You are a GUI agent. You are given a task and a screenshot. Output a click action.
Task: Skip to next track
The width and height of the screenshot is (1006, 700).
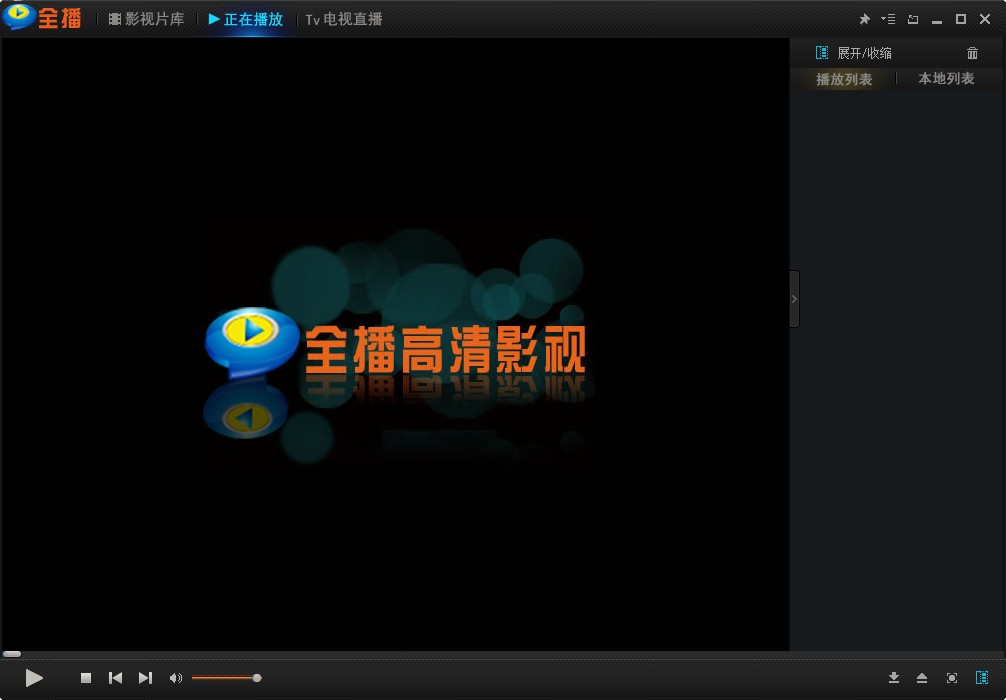[x=145, y=677]
